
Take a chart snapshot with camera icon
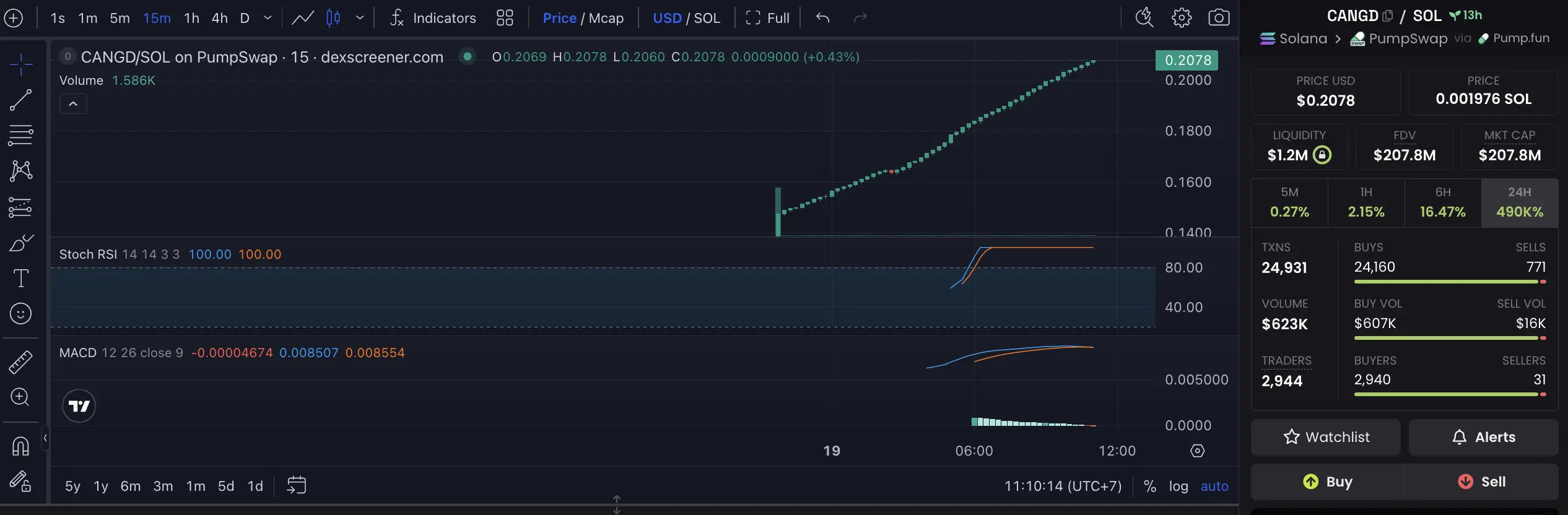point(1219,17)
